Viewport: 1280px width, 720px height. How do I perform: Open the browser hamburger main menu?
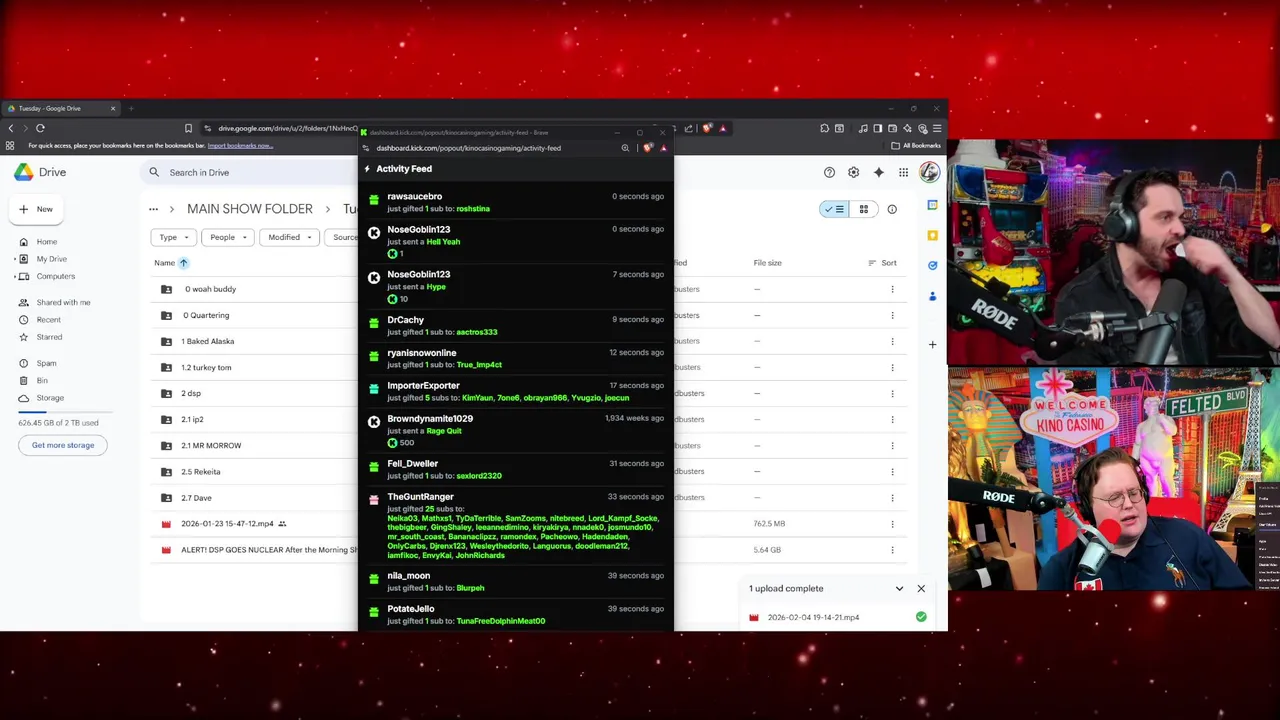937,128
